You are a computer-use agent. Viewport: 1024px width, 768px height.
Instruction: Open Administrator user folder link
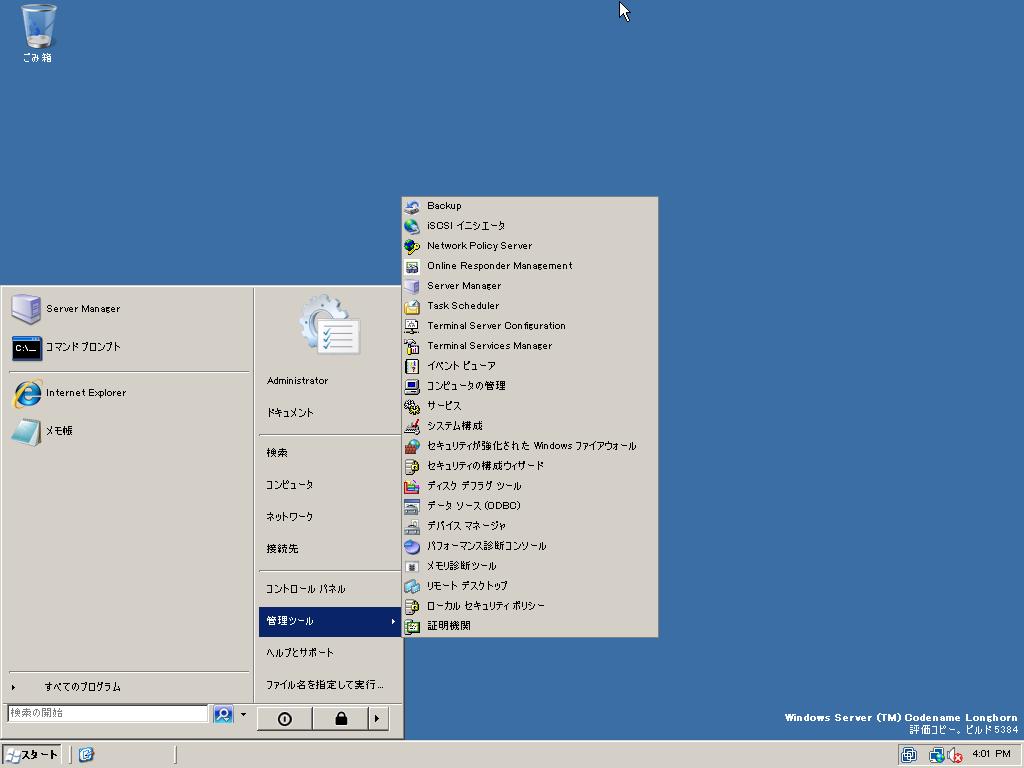click(330, 381)
